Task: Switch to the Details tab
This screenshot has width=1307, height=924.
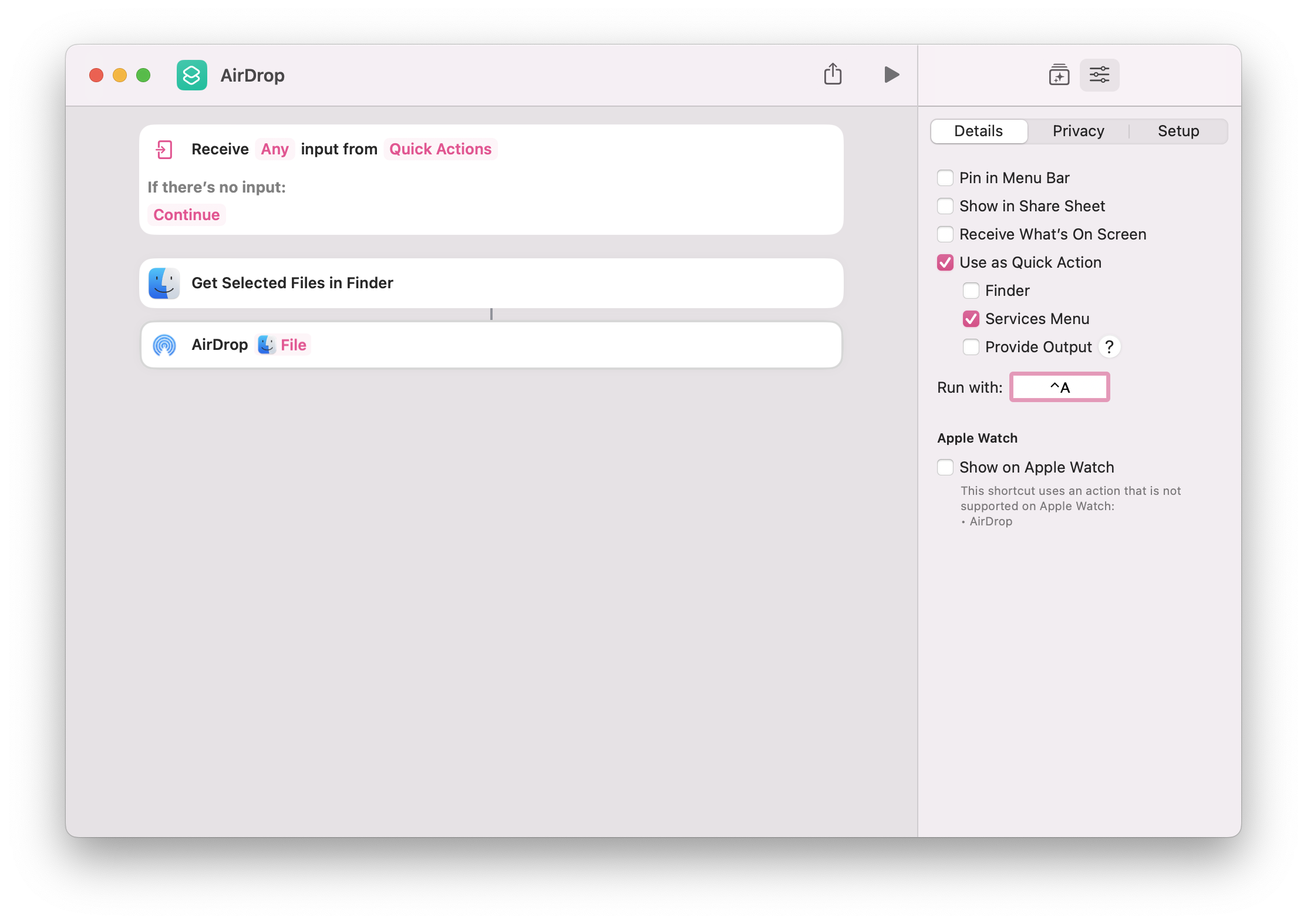Action: click(x=978, y=131)
